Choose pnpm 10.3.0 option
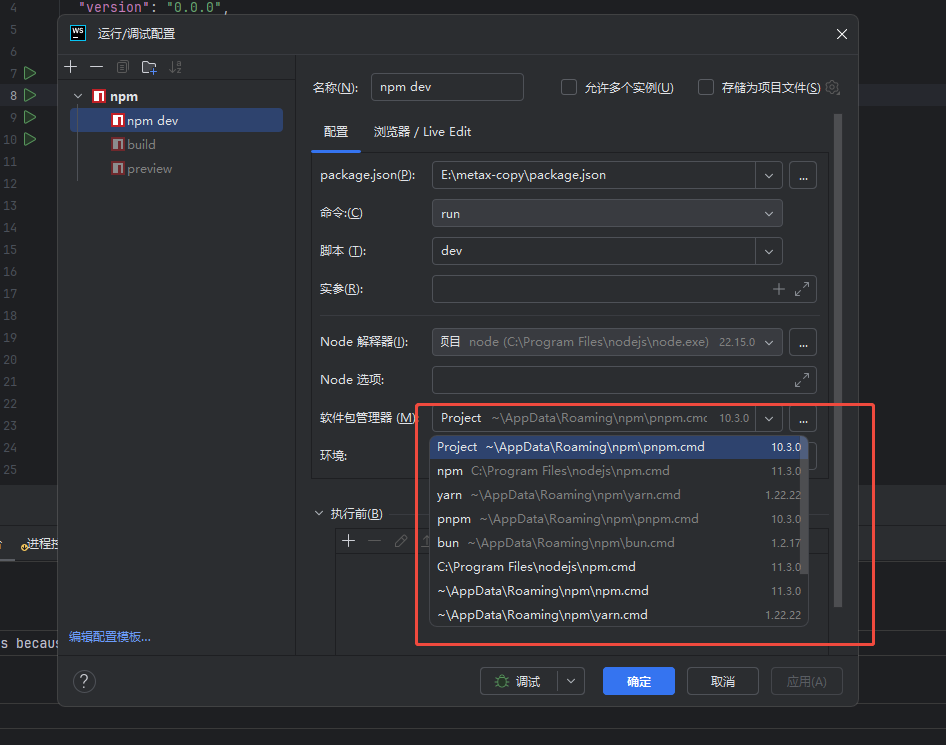Image resolution: width=946 pixels, height=745 pixels. (x=615, y=519)
